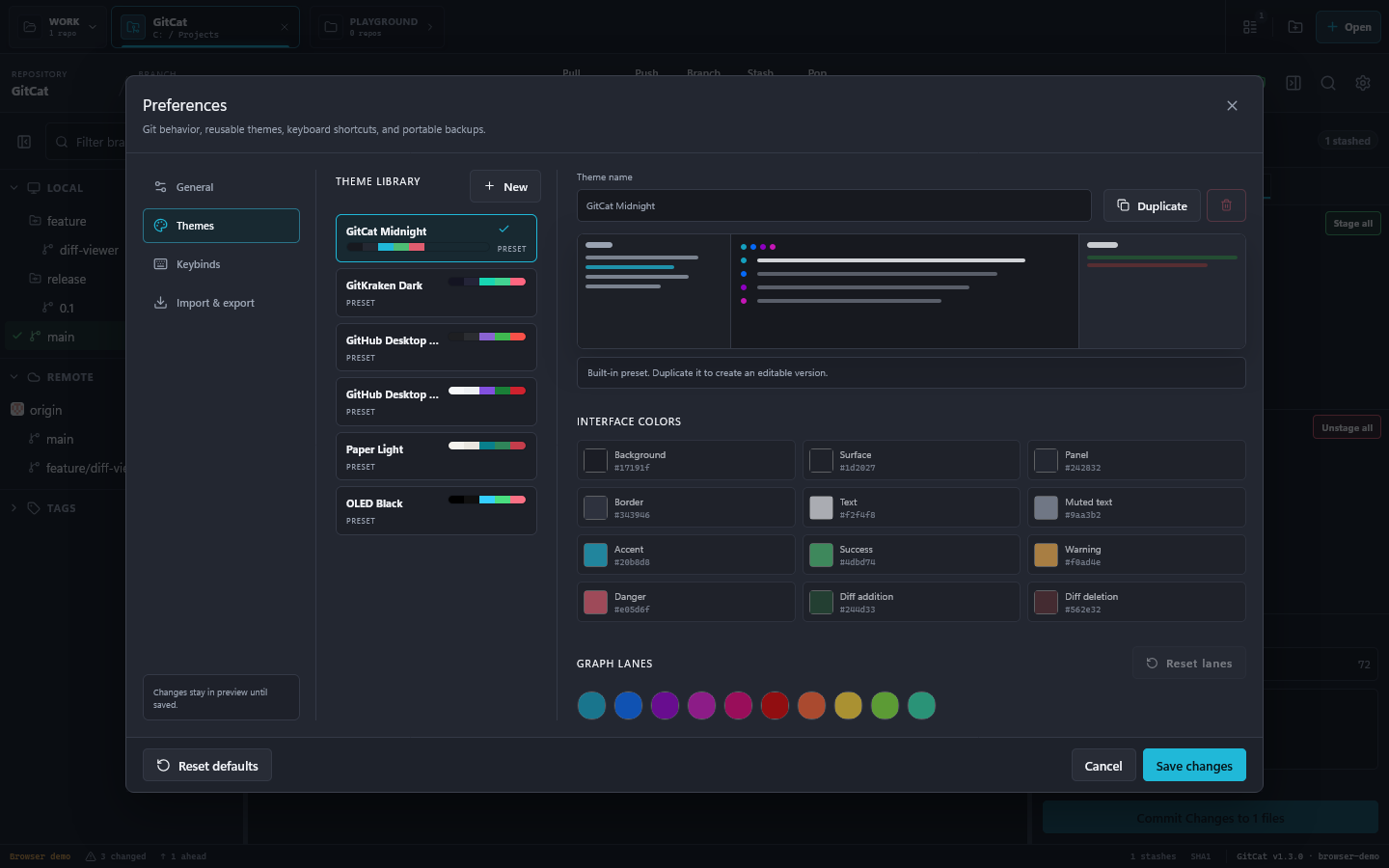Edit the Danger color swatch

click(x=596, y=603)
